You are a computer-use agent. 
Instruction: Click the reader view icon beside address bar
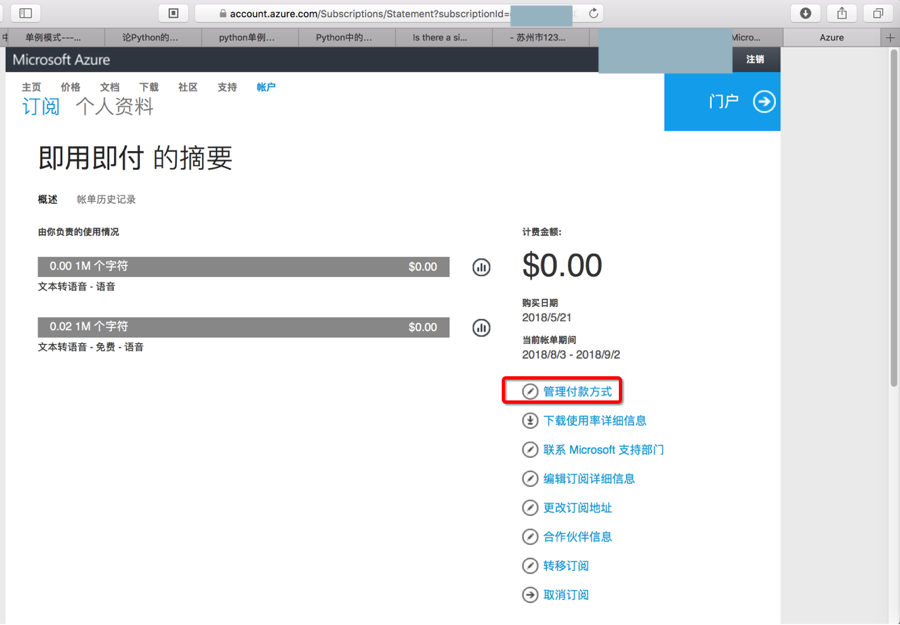point(173,13)
